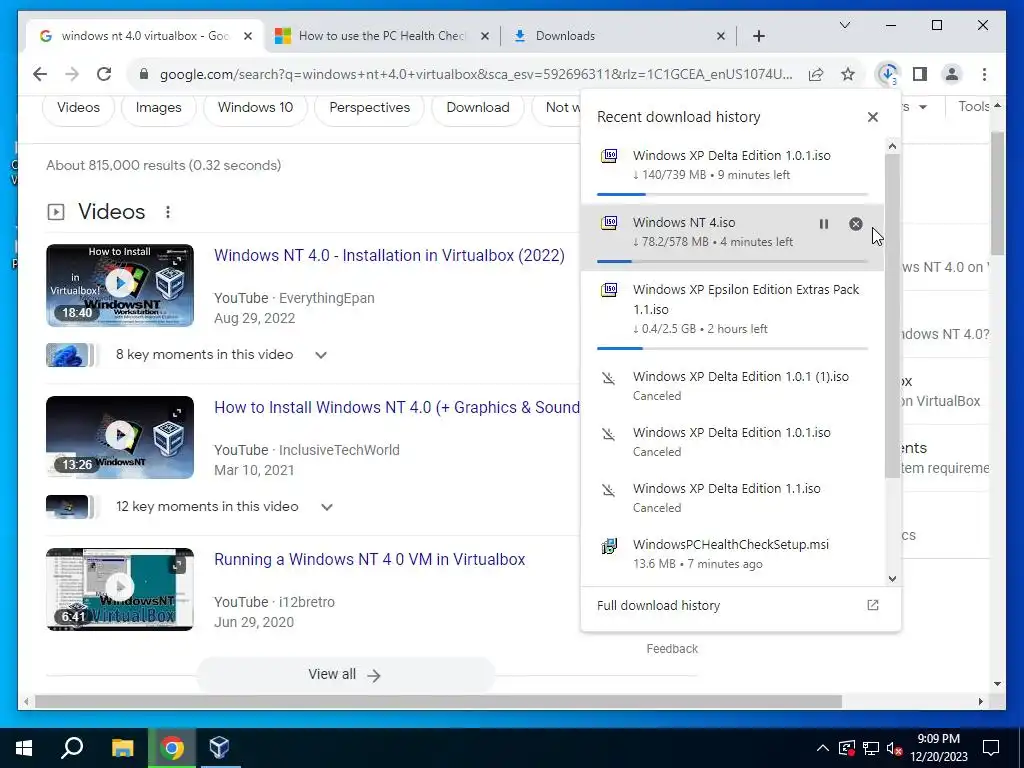Select the Download filter chip
Viewport: 1024px width, 768px height.
pos(478,108)
